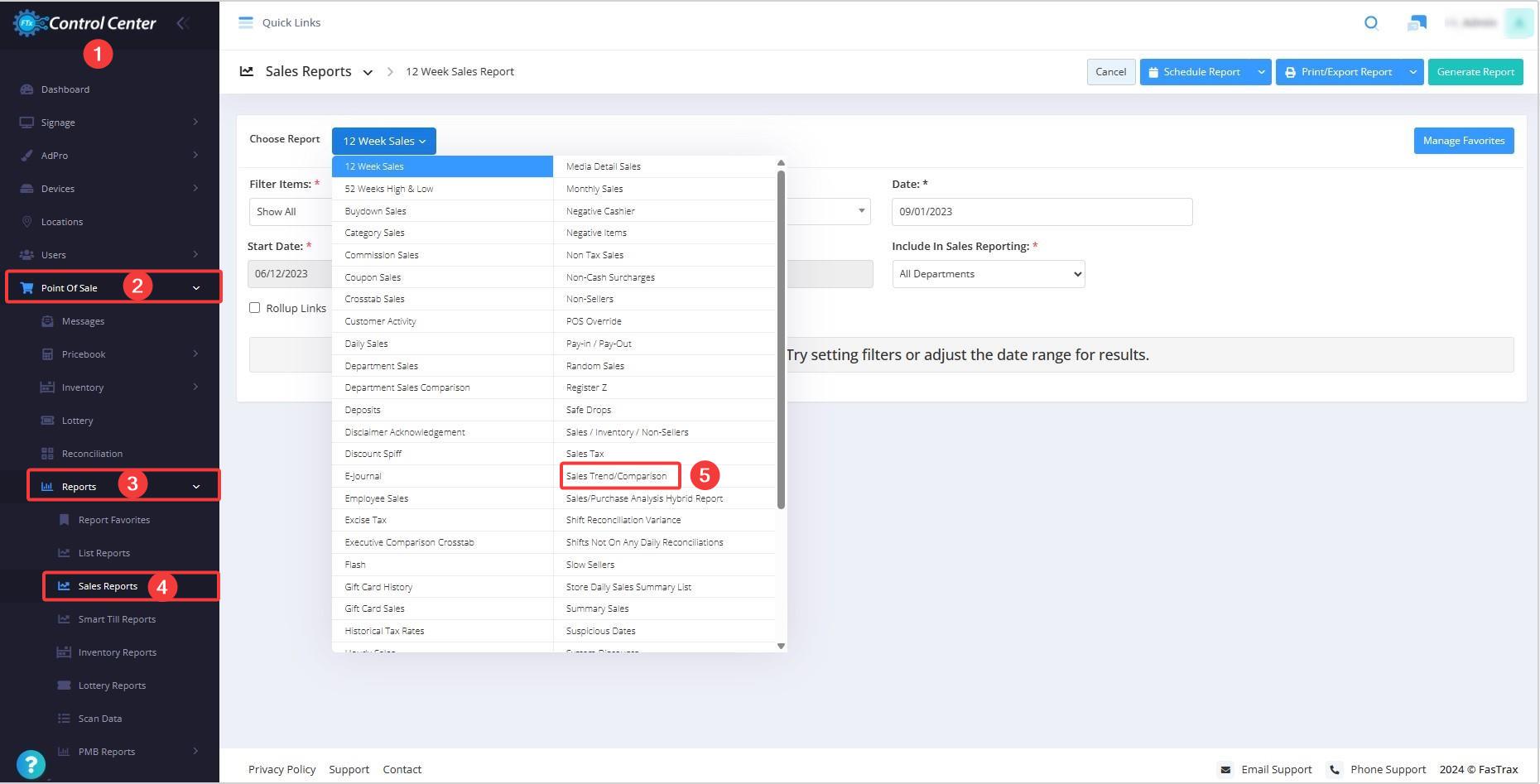Choose Department Sales Comparison report
1540x784 pixels.
click(407, 387)
